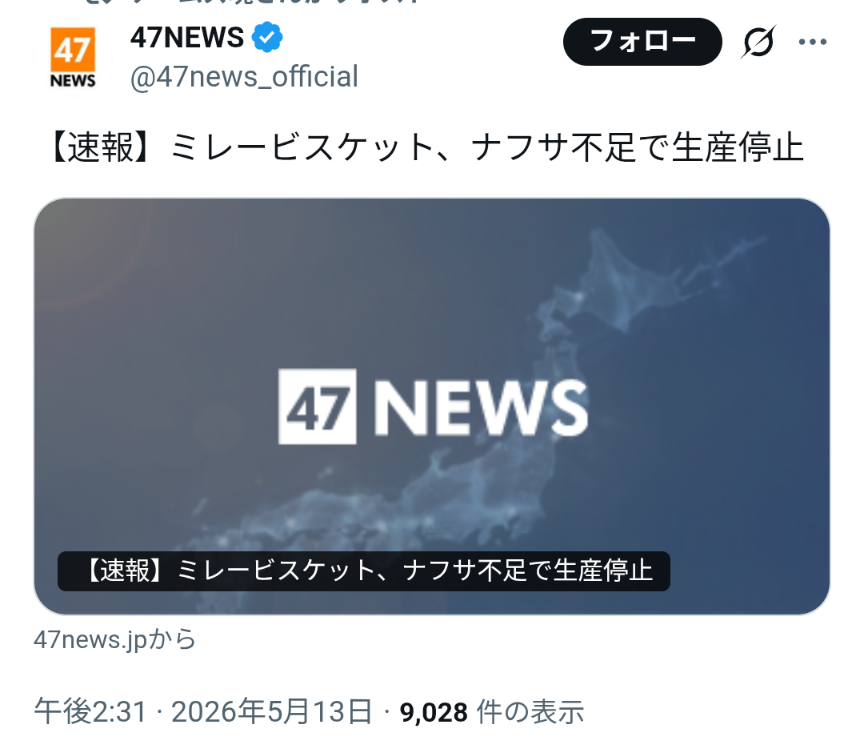
Task: Click the white 47 NEWS logo in card
Action: point(433,406)
